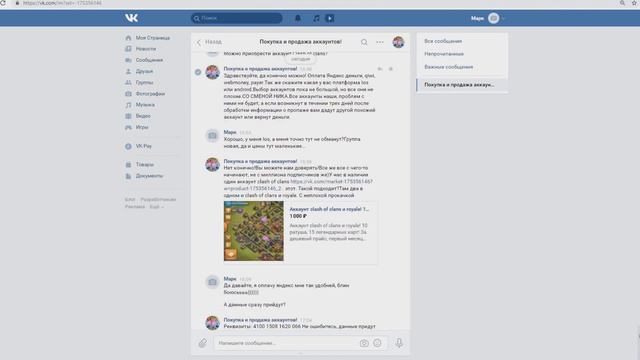Open Clash of Clans product thumbnail image
The width and height of the screenshot is (640, 360).
(x=253, y=231)
